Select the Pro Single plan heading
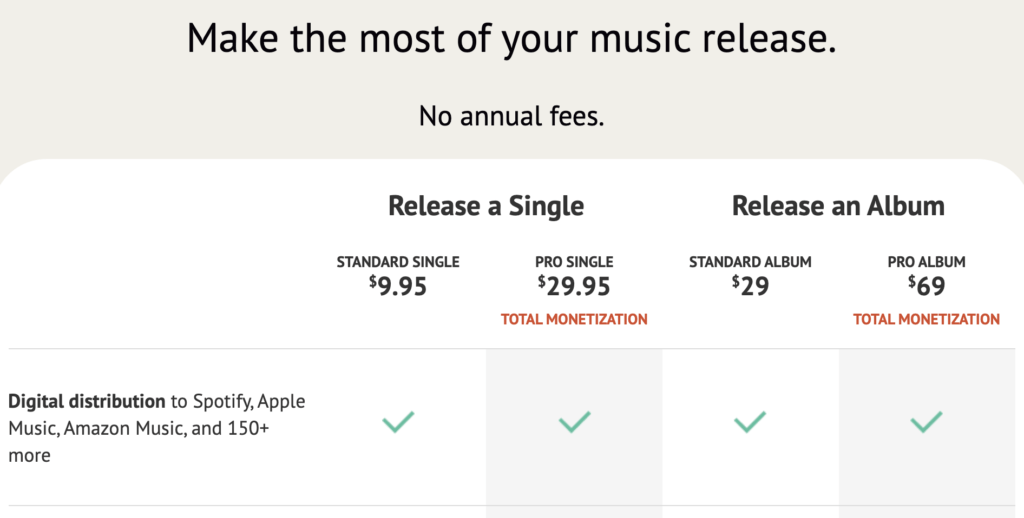 click(x=575, y=262)
